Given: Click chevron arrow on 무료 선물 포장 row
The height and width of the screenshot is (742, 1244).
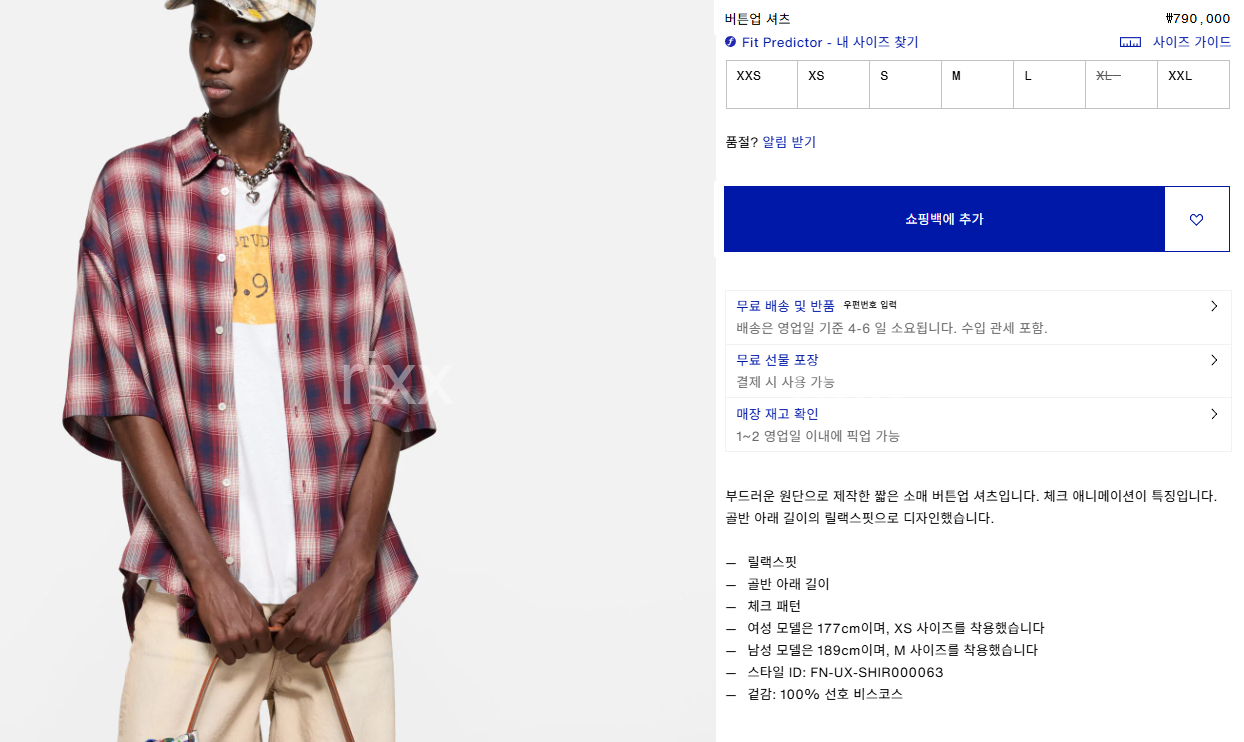Looking at the screenshot, I should [x=1214, y=360].
